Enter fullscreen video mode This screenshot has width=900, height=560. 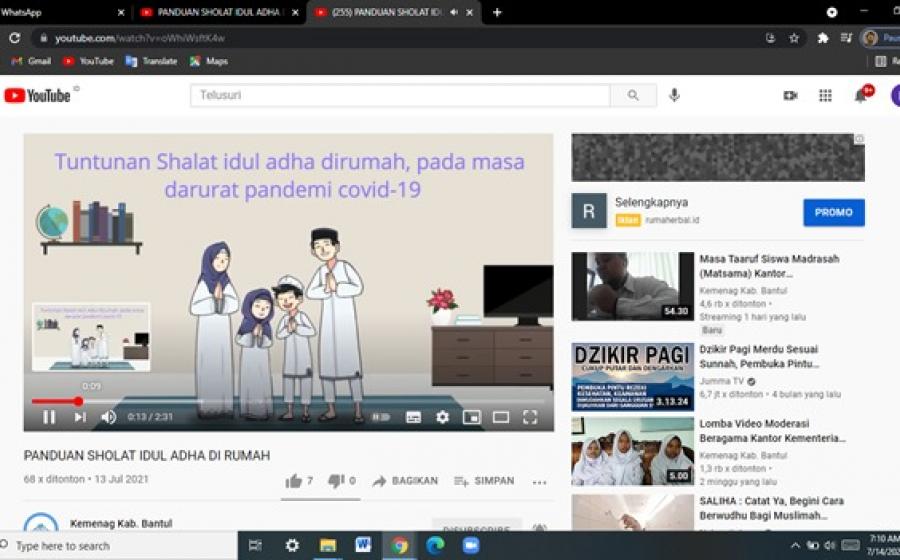(x=530, y=417)
